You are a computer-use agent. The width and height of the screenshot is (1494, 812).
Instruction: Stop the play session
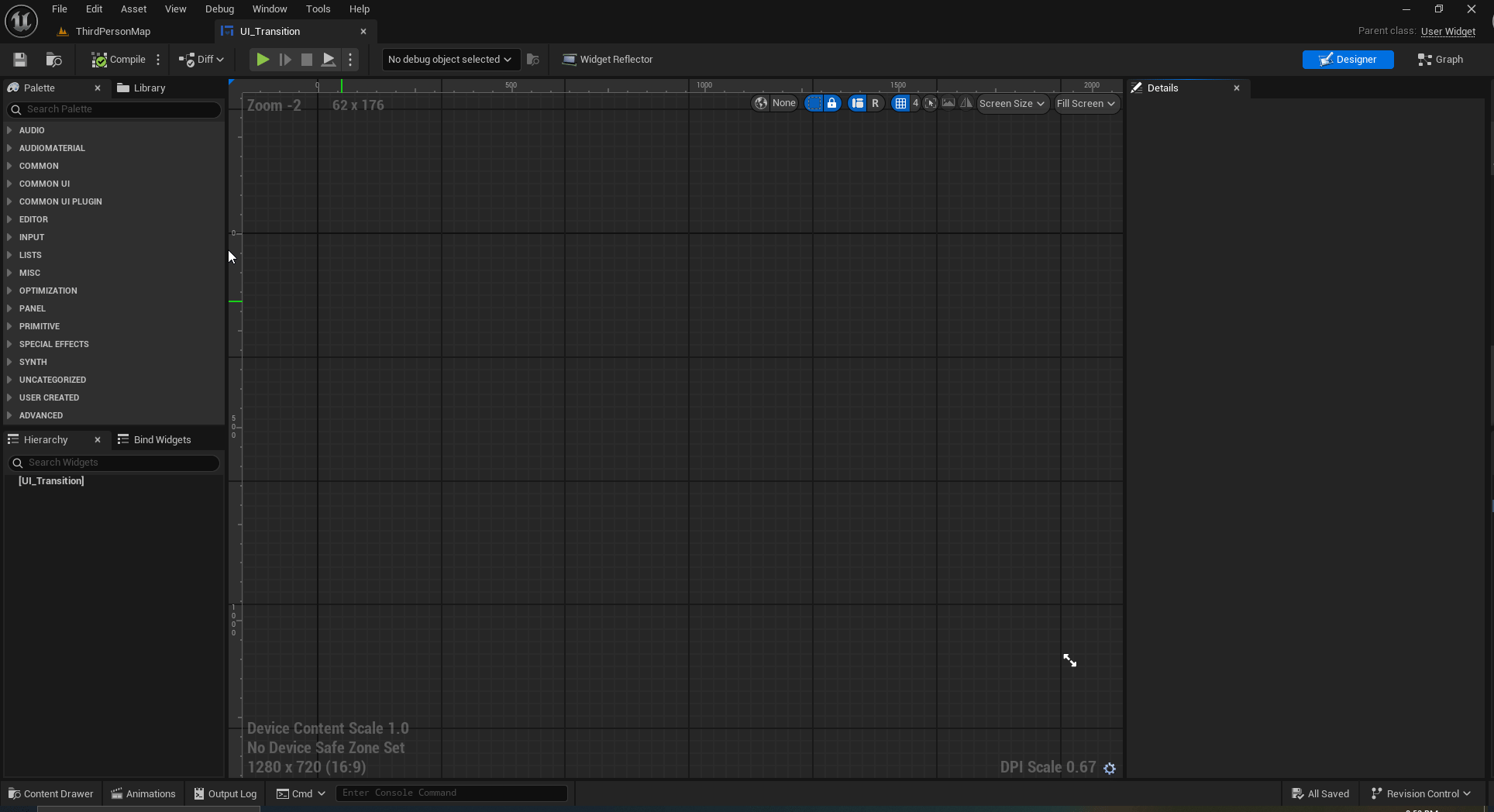point(307,60)
